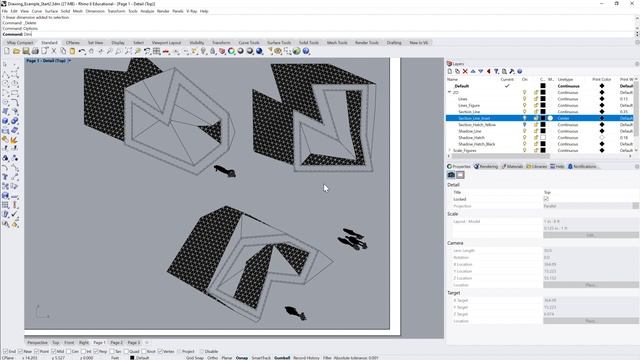Screen dimensions: 640x360
Task: Toggle Ortho in the status bar
Action: pyautogui.click(x=212, y=358)
